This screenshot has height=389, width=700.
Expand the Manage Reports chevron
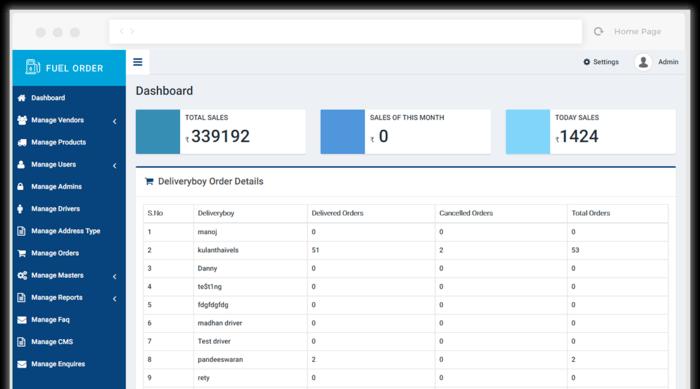(115, 299)
